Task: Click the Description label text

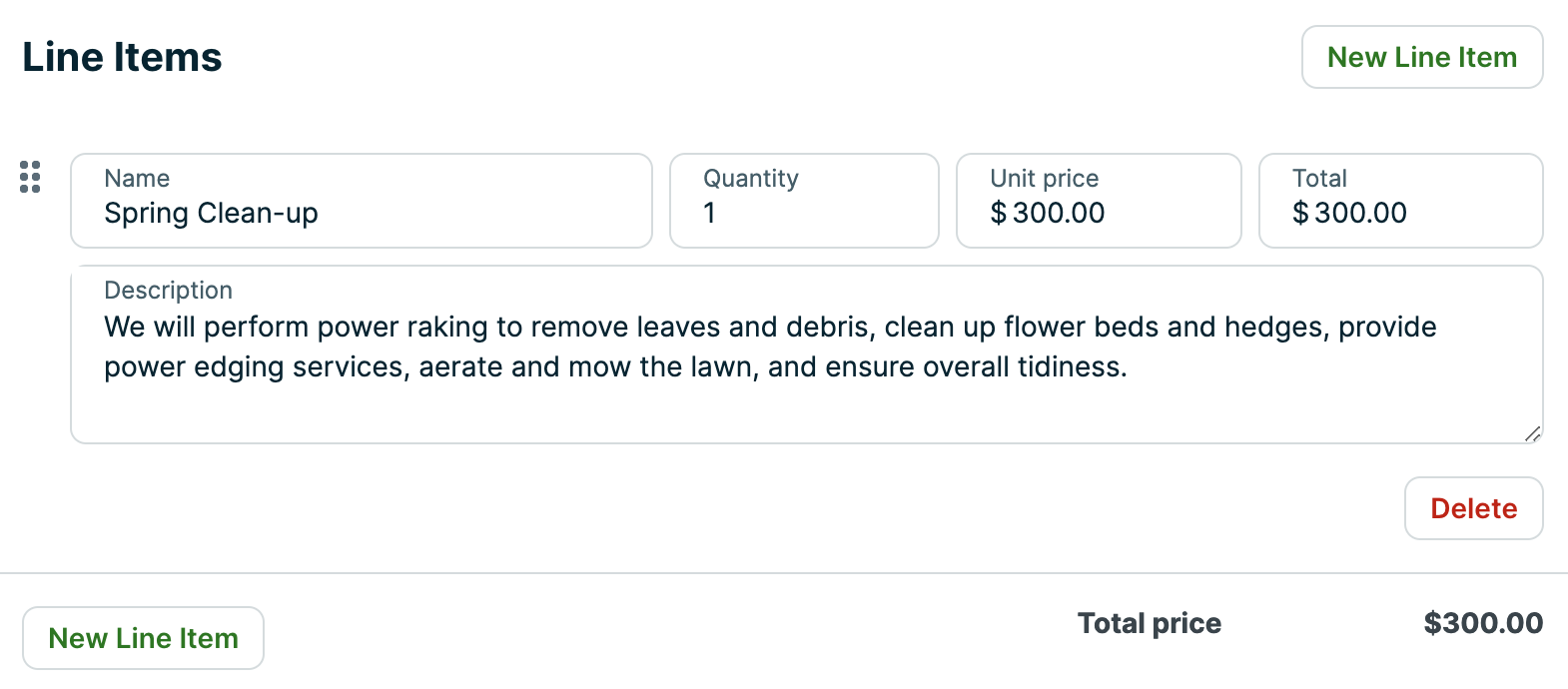Action: (x=168, y=291)
